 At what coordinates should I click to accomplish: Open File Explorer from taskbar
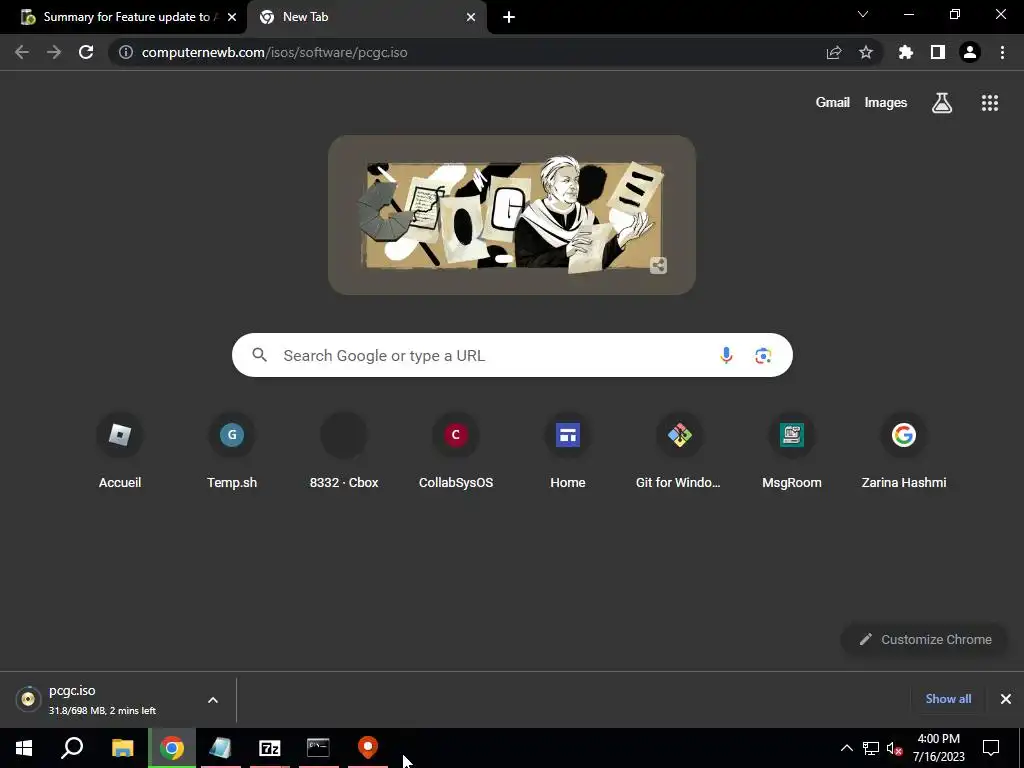(122, 748)
